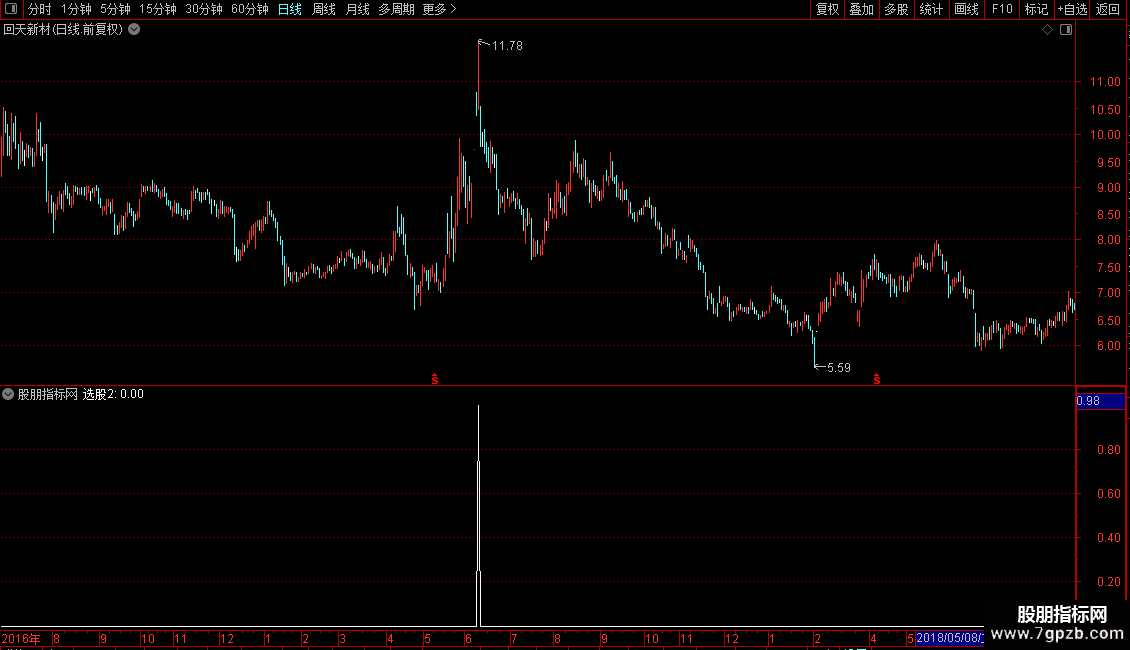The width and height of the screenshot is (1130, 650).
Task: Click the 6.00 price axis label
Action: tap(1108, 346)
